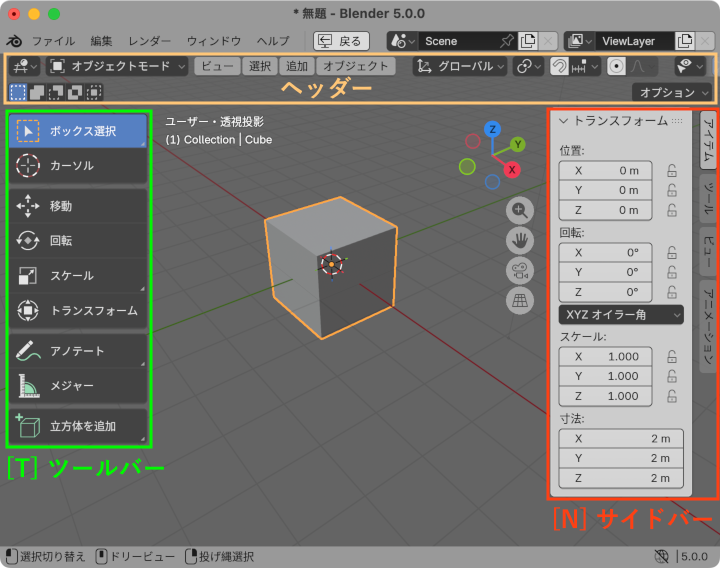Click the 戻る button
The width and height of the screenshot is (720, 568).
[x=341, y=41]
